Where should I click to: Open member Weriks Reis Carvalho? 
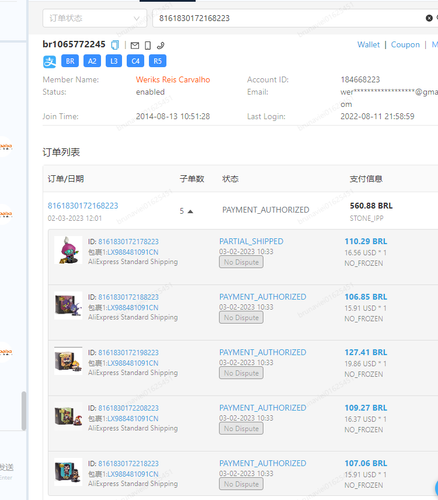(x=173, y=80)
